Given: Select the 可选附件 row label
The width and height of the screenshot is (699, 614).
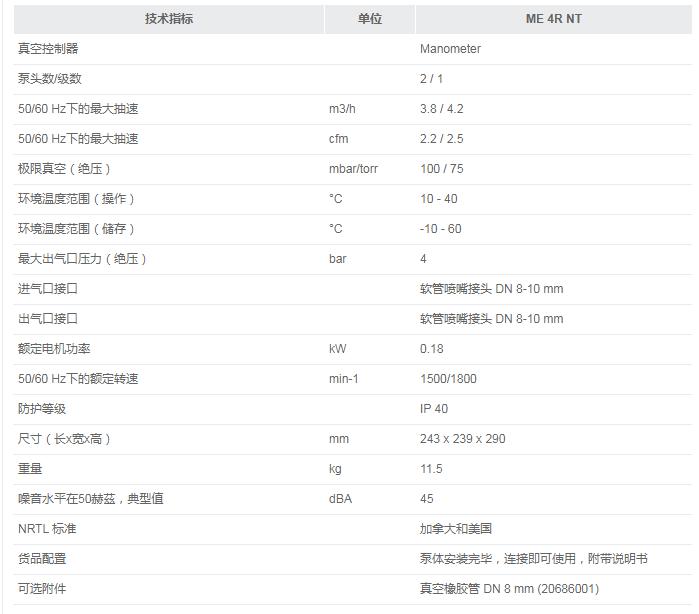Looking at the screenshot, I should point(42,589).
